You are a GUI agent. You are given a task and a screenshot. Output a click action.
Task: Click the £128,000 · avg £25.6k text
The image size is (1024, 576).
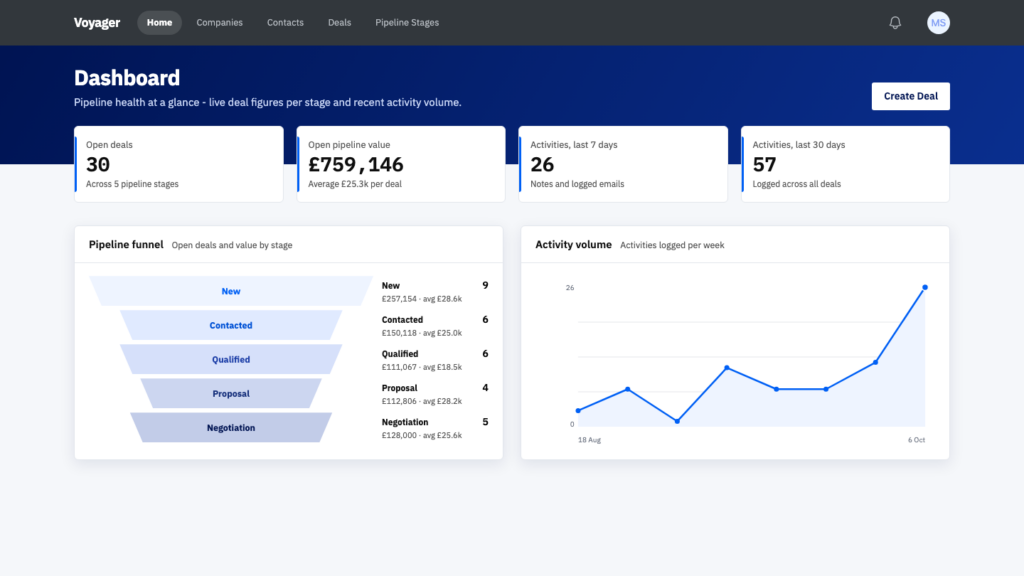(421, 436)
